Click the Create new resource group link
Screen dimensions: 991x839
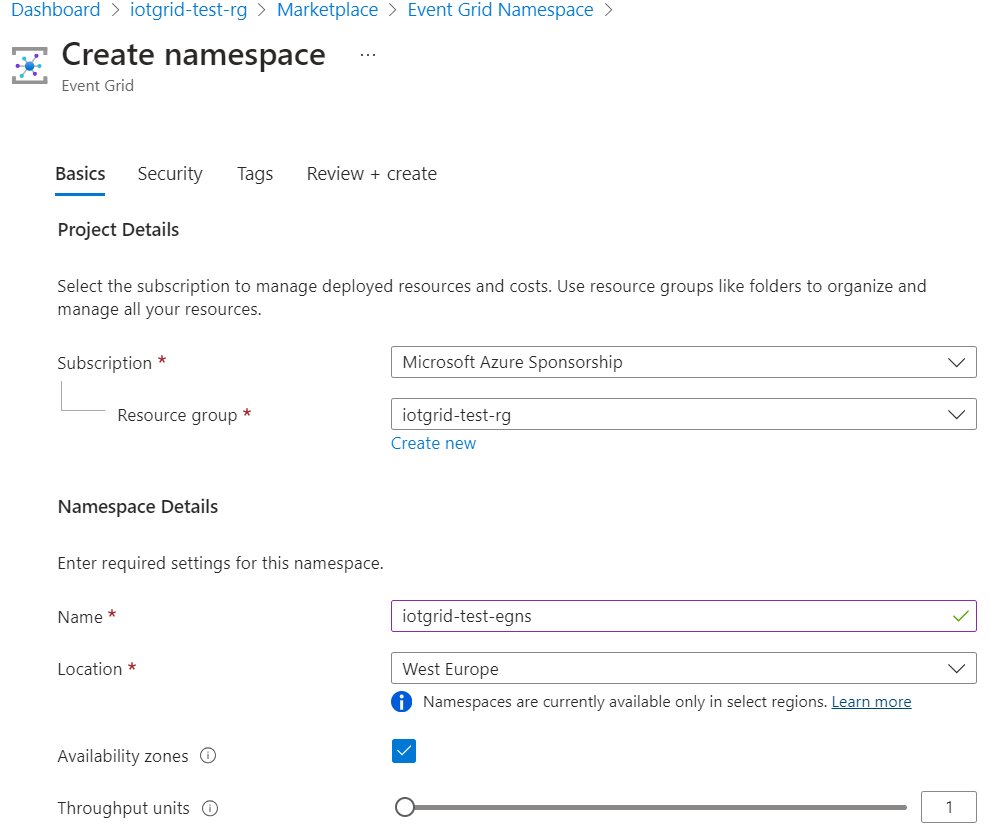coord(433,443)
